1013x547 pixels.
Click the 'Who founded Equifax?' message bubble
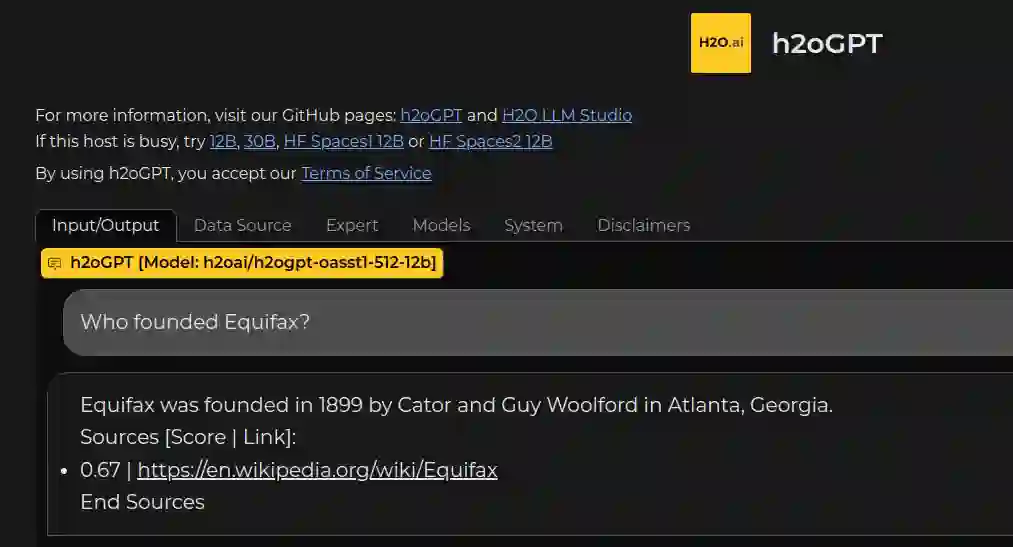[195, 322]
